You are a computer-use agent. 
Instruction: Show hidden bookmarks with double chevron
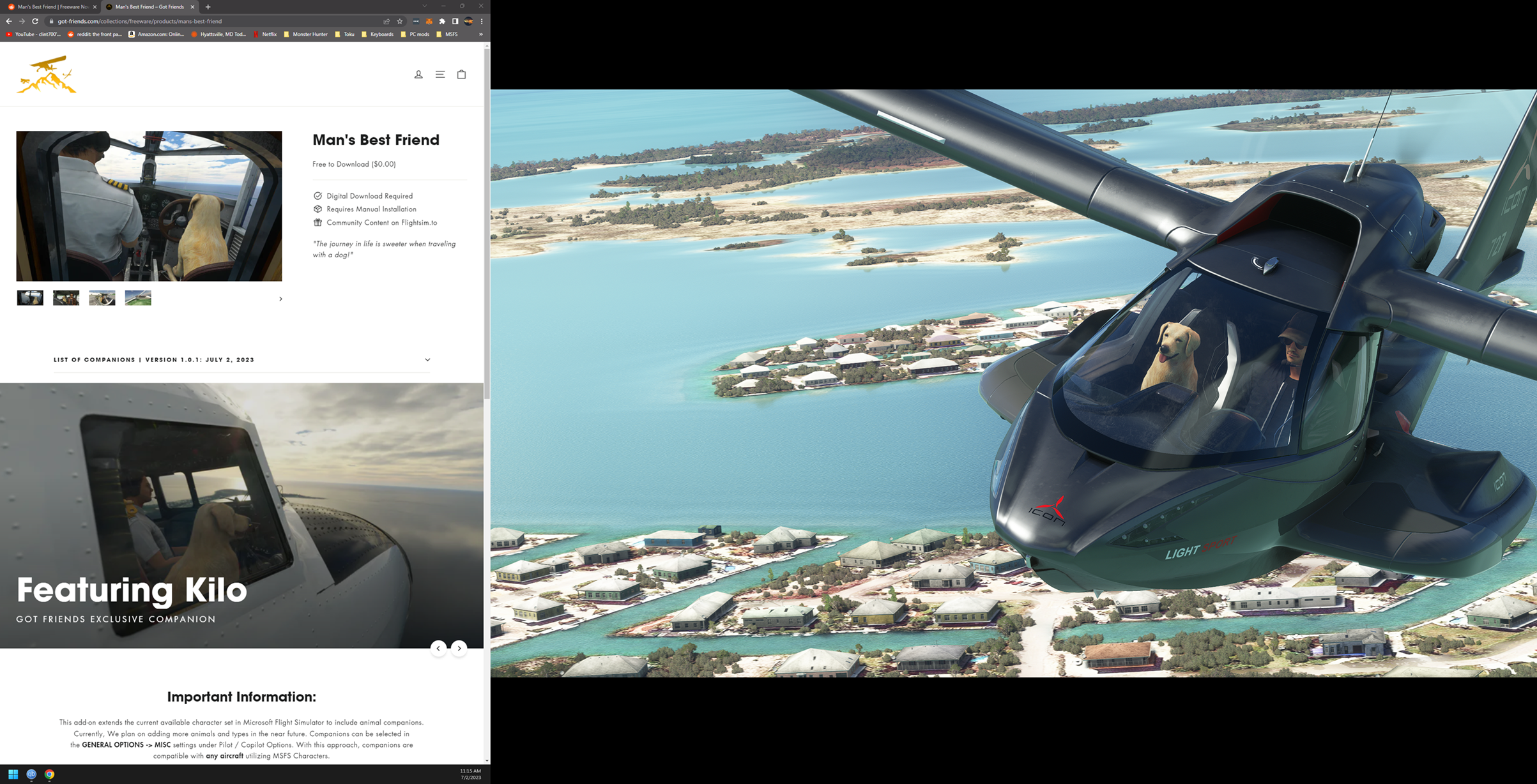(x=480, y=34)
